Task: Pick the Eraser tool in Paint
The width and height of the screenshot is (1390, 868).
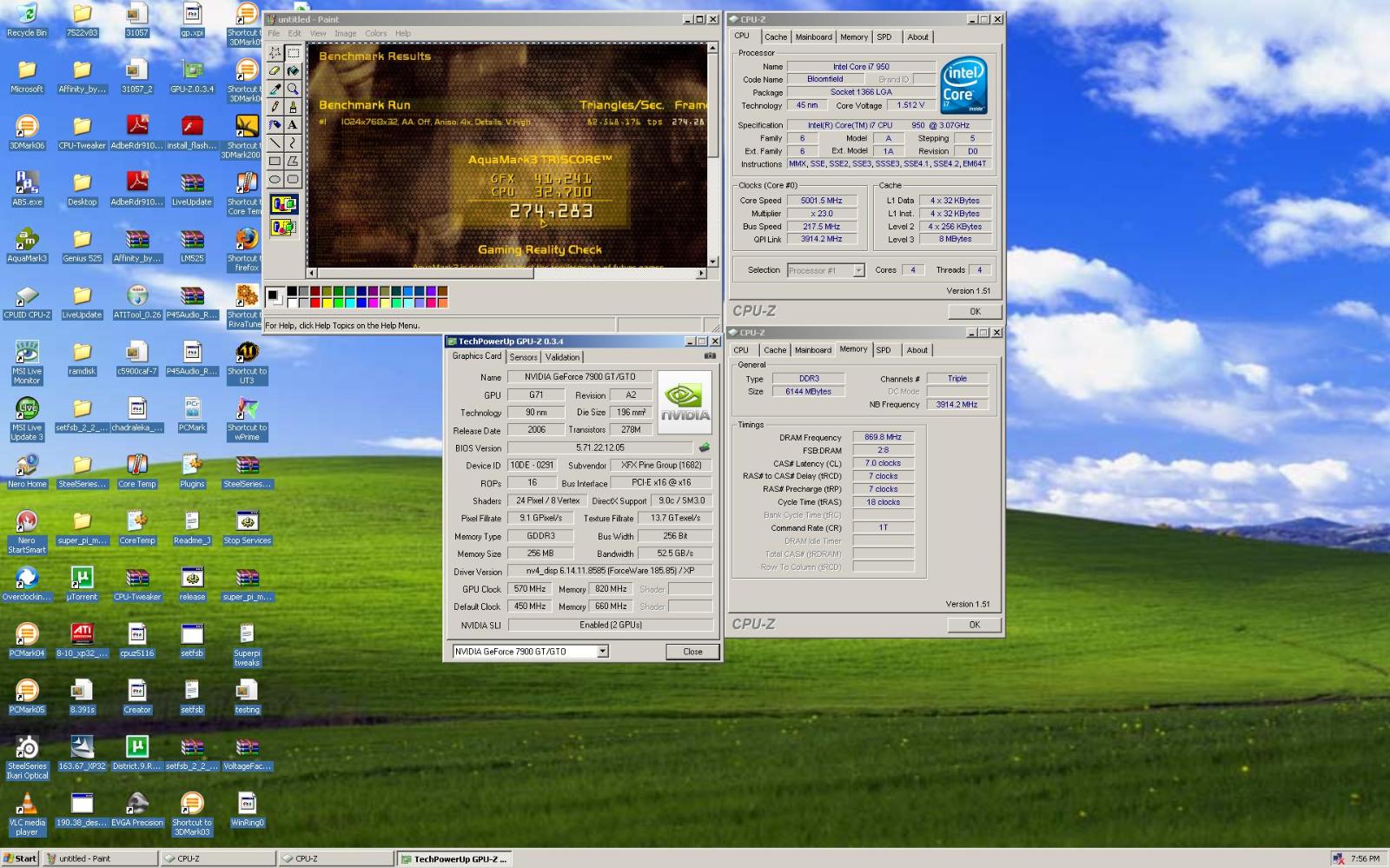Action: tap(275, 70)
